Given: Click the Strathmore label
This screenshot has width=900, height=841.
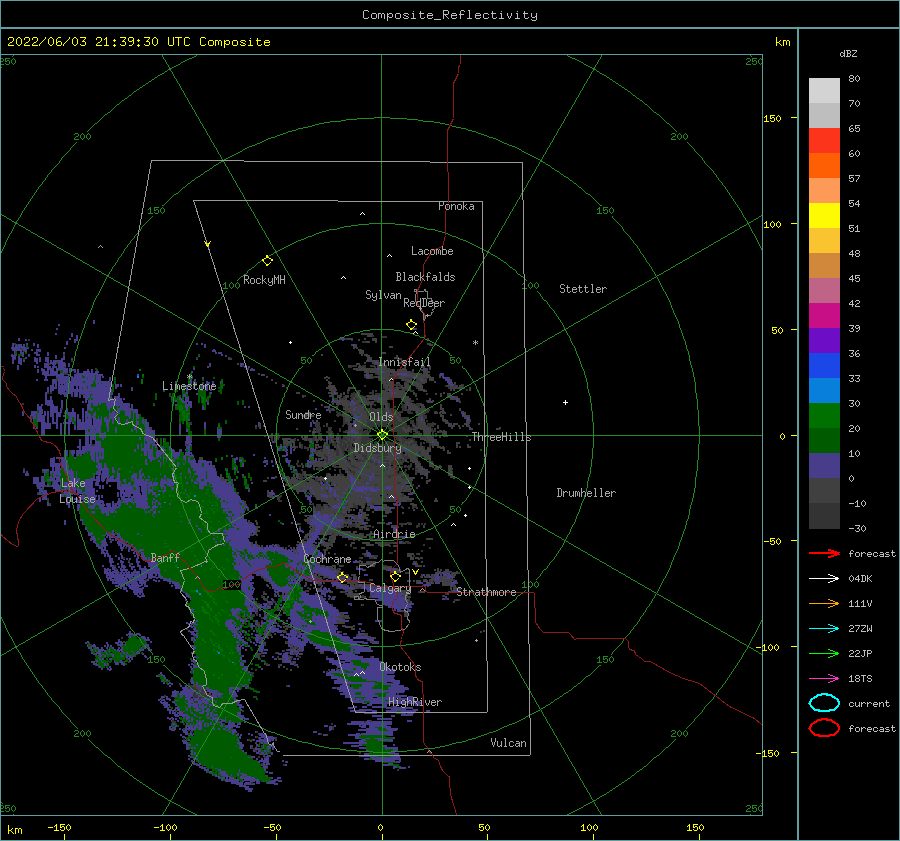Looking at the screenshot, I should (486, 592).
